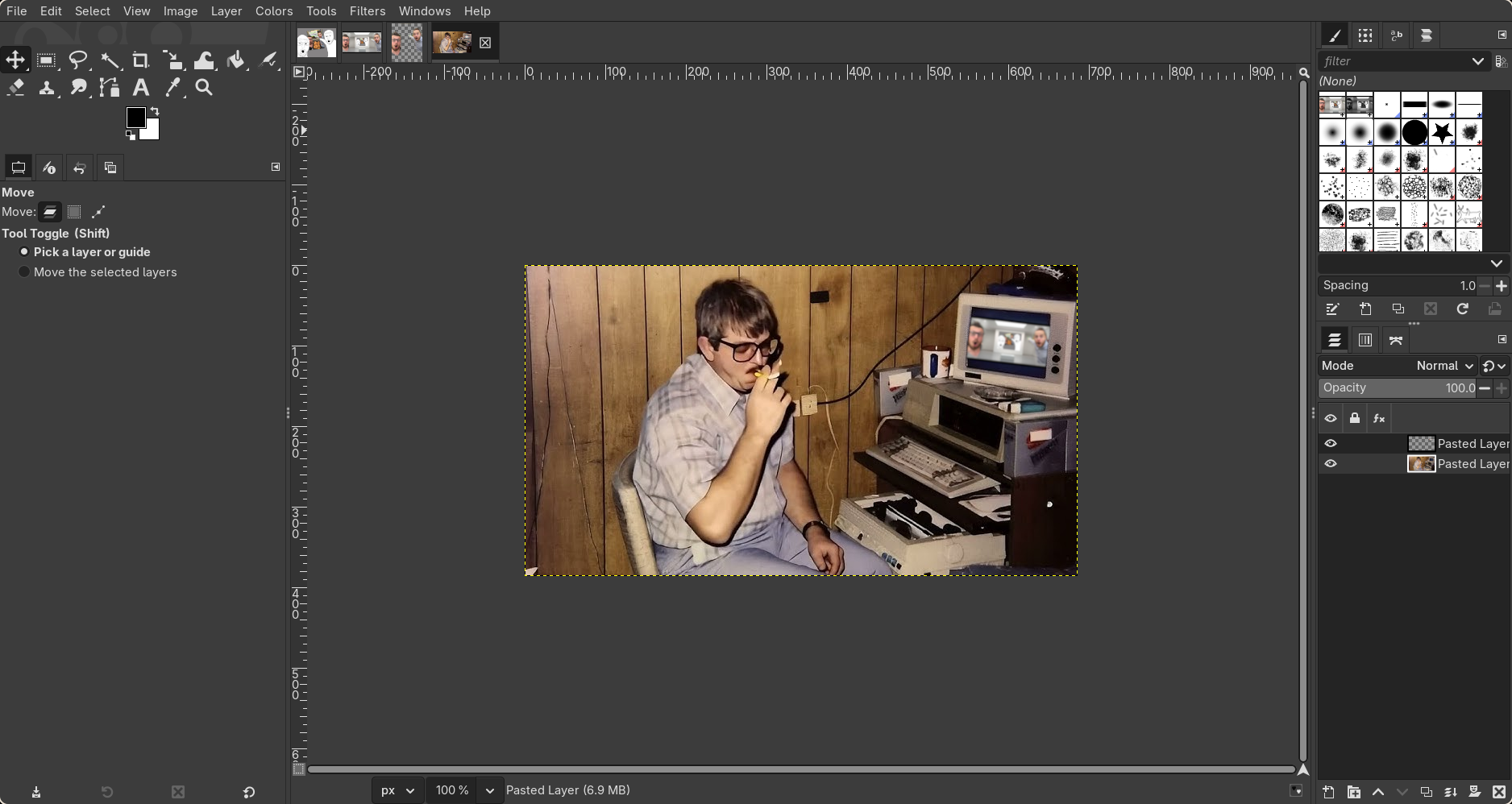Adjust the layer Opacity slider
The width and height of the screenshot is (1512, 804).
[x=1398, y=387]
